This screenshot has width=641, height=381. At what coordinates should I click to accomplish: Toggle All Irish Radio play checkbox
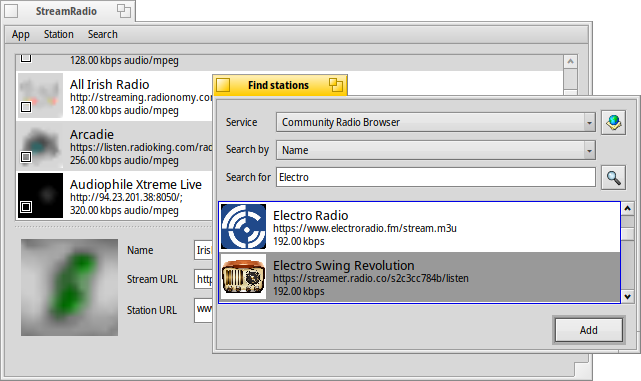(26, 107)
